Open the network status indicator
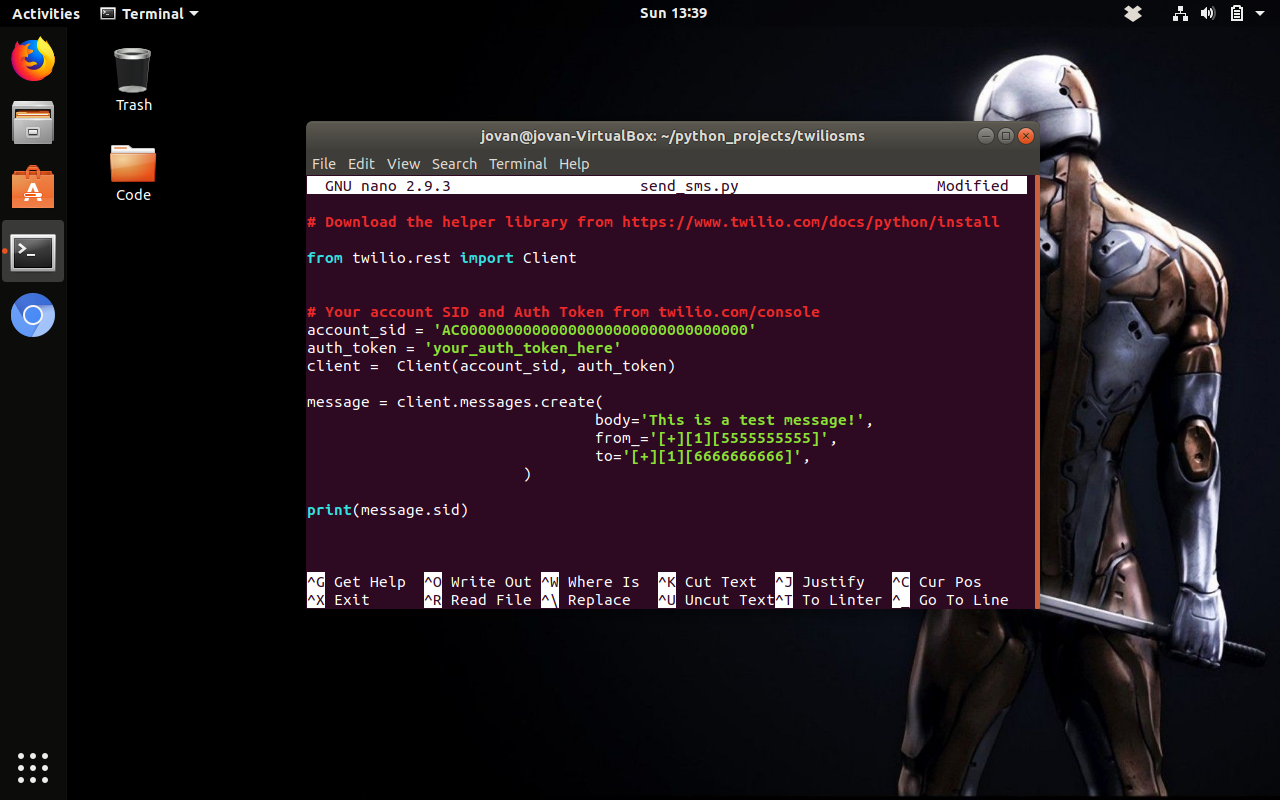Viewport: 1280px width, 800px height. [1181, 14]
